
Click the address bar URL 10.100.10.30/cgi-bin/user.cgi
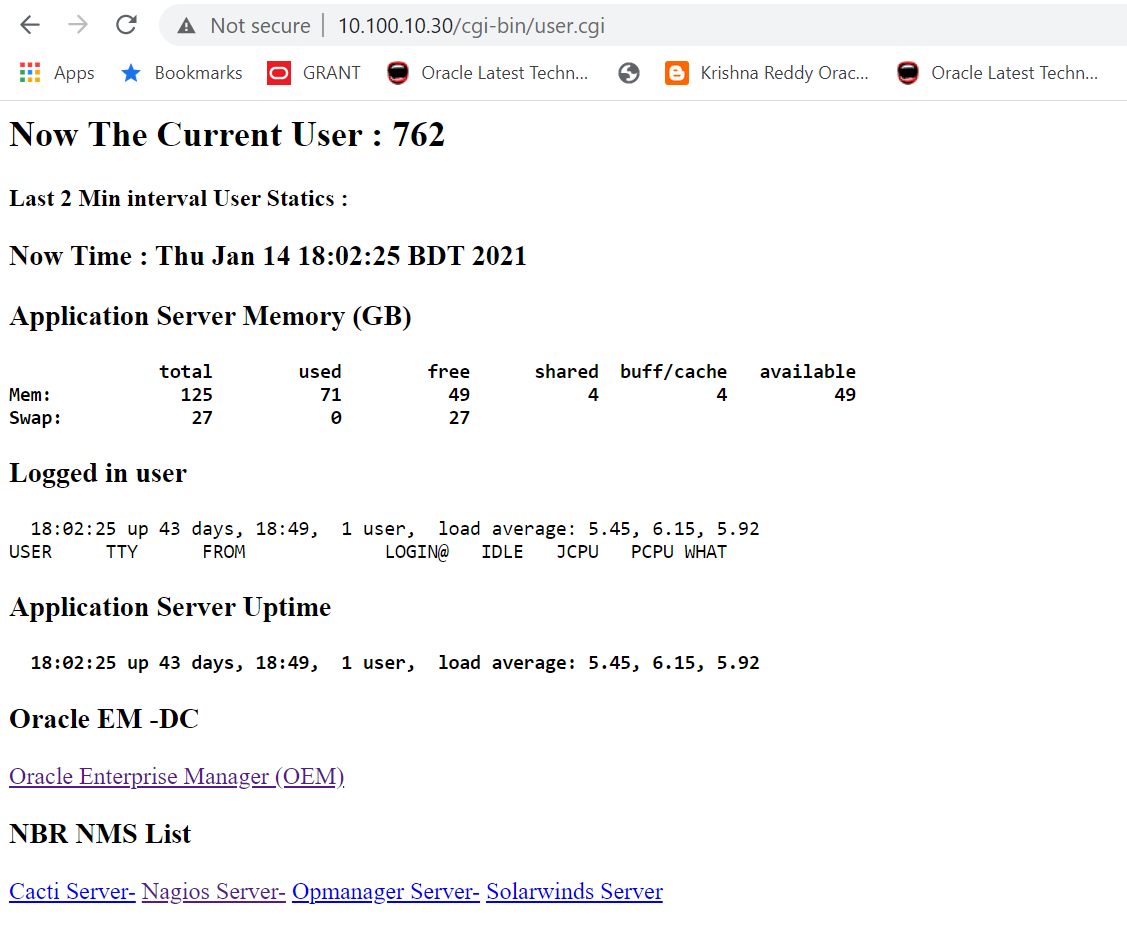[x=472, y=26]
